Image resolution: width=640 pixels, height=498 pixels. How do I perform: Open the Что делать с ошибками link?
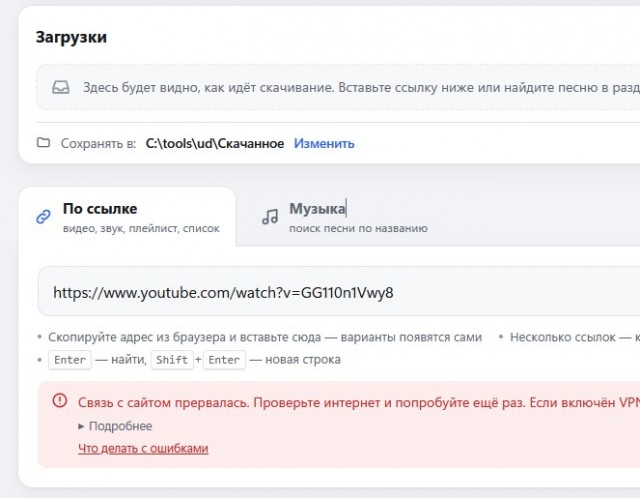point(143,449)
